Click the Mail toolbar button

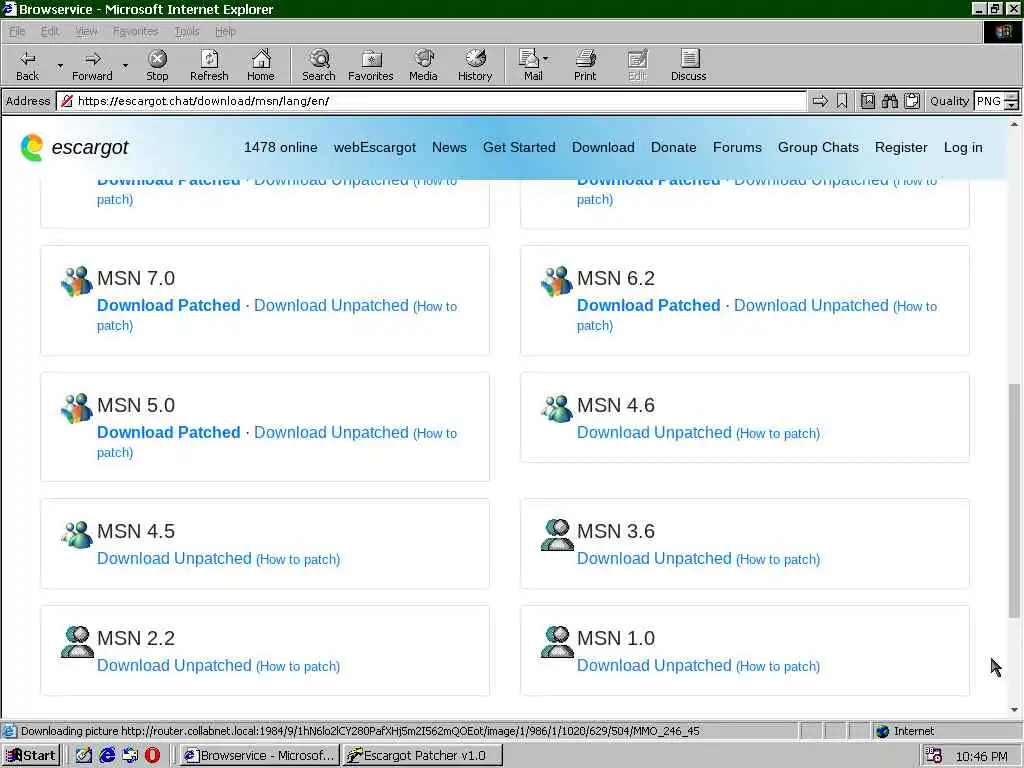[531, 65]
